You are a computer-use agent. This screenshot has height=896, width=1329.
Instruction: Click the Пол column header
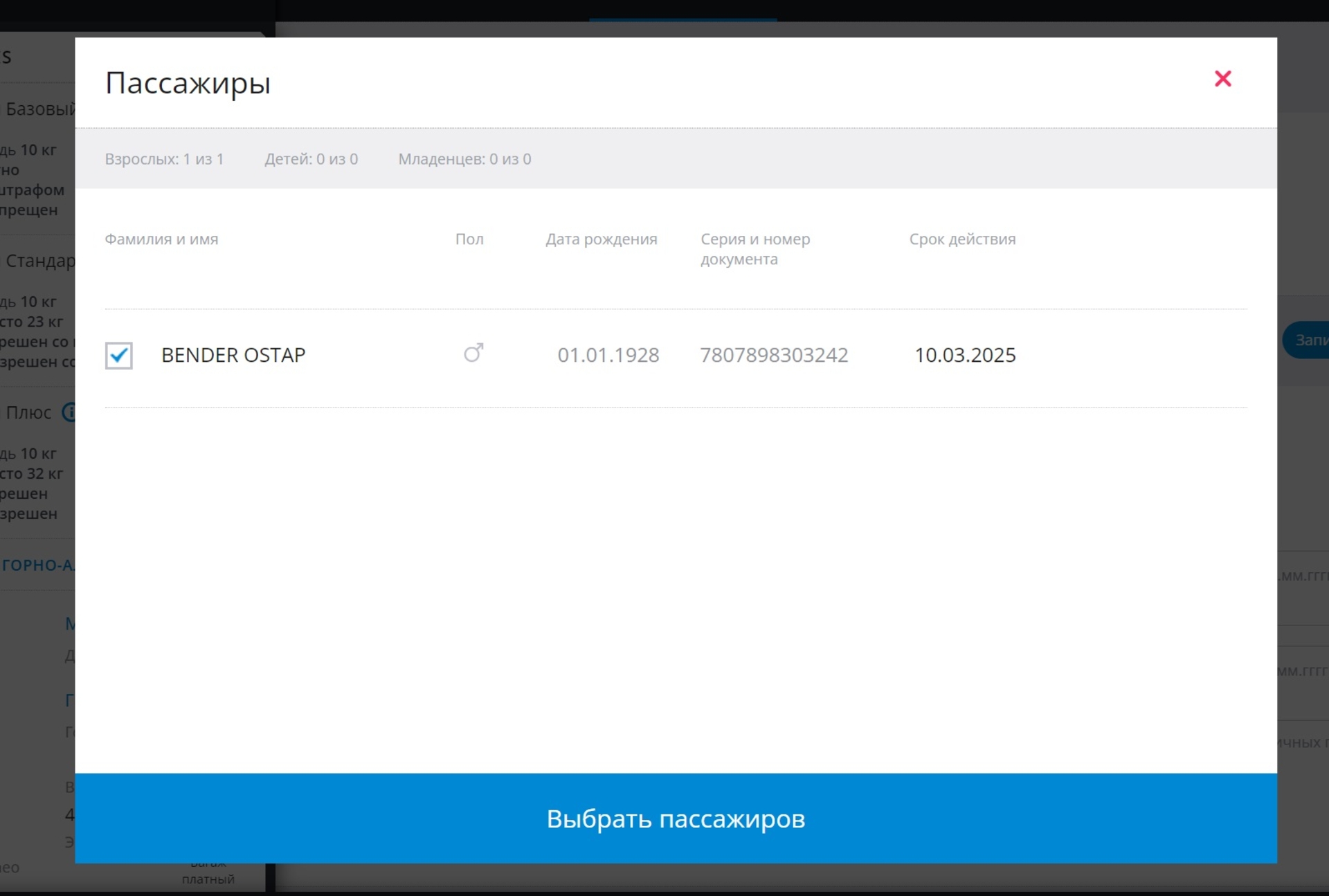tap(469, 239)
